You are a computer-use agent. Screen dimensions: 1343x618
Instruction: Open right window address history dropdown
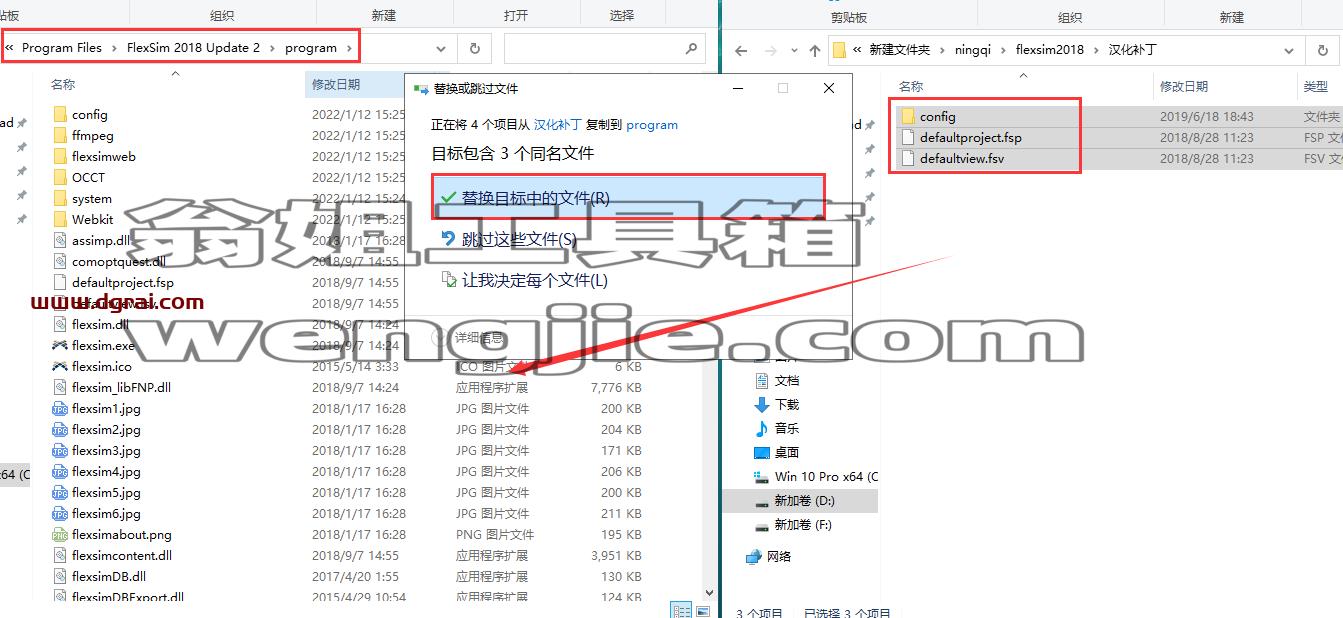[1290, 49]
